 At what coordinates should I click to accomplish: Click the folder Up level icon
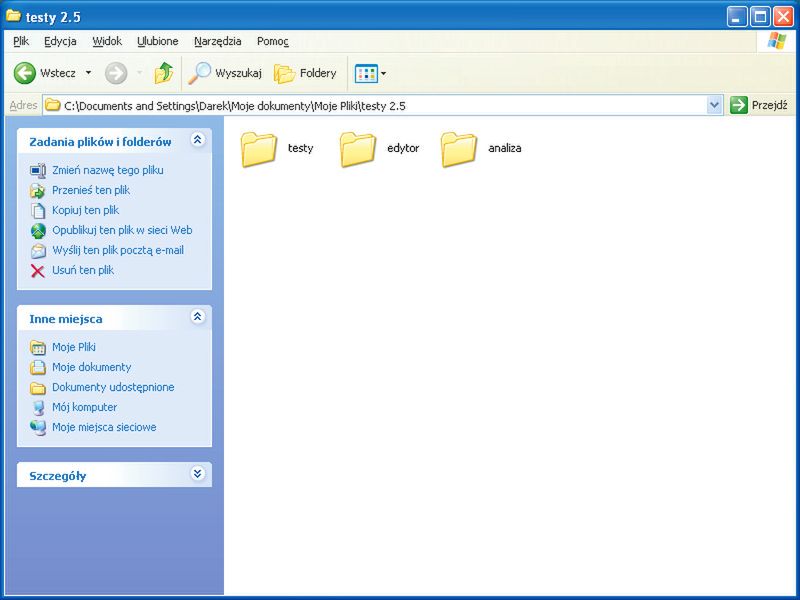[x=163, y=73]
